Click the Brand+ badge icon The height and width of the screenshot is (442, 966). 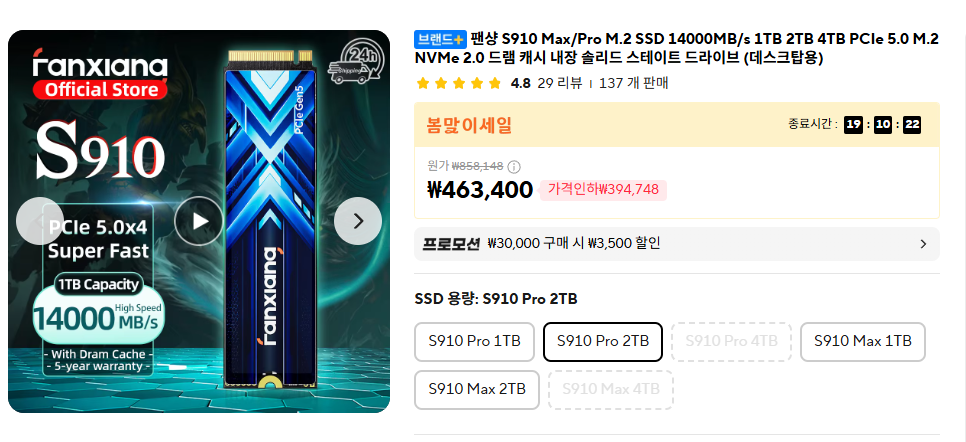(440, 39)
